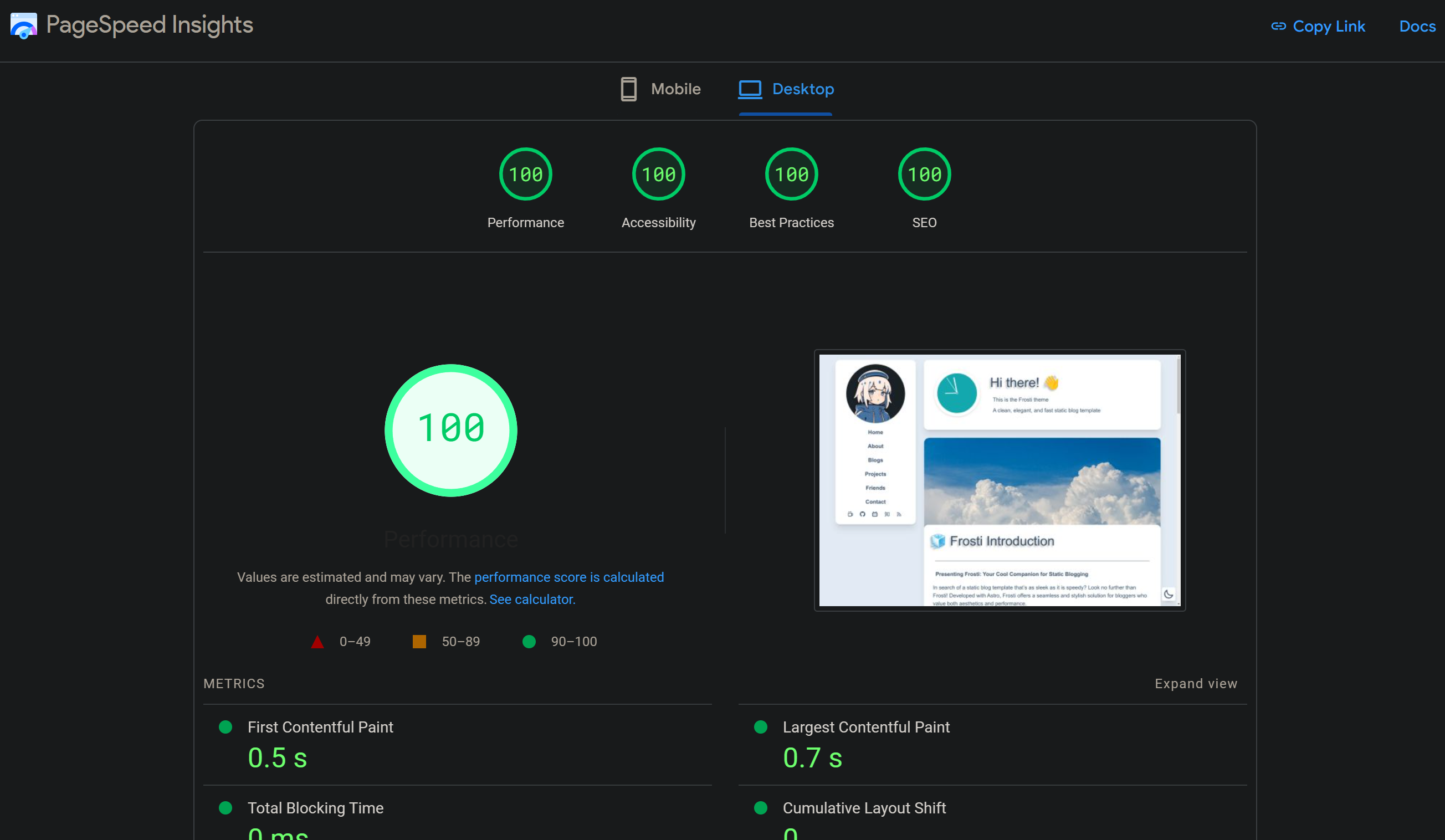Expand the metrics with Expand view

point(1196,683)
